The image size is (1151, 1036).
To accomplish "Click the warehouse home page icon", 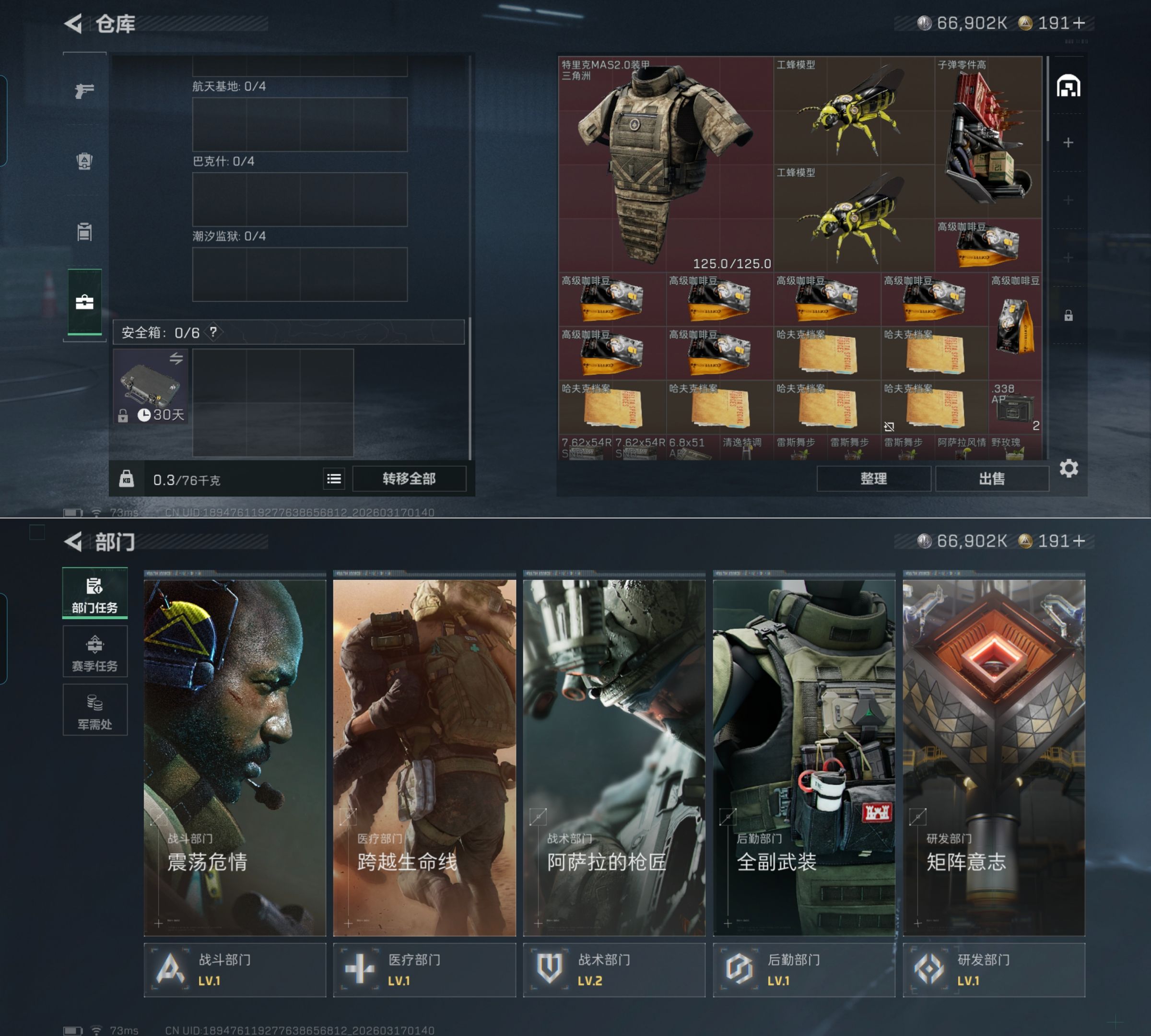I will (x=1068, y=86).
